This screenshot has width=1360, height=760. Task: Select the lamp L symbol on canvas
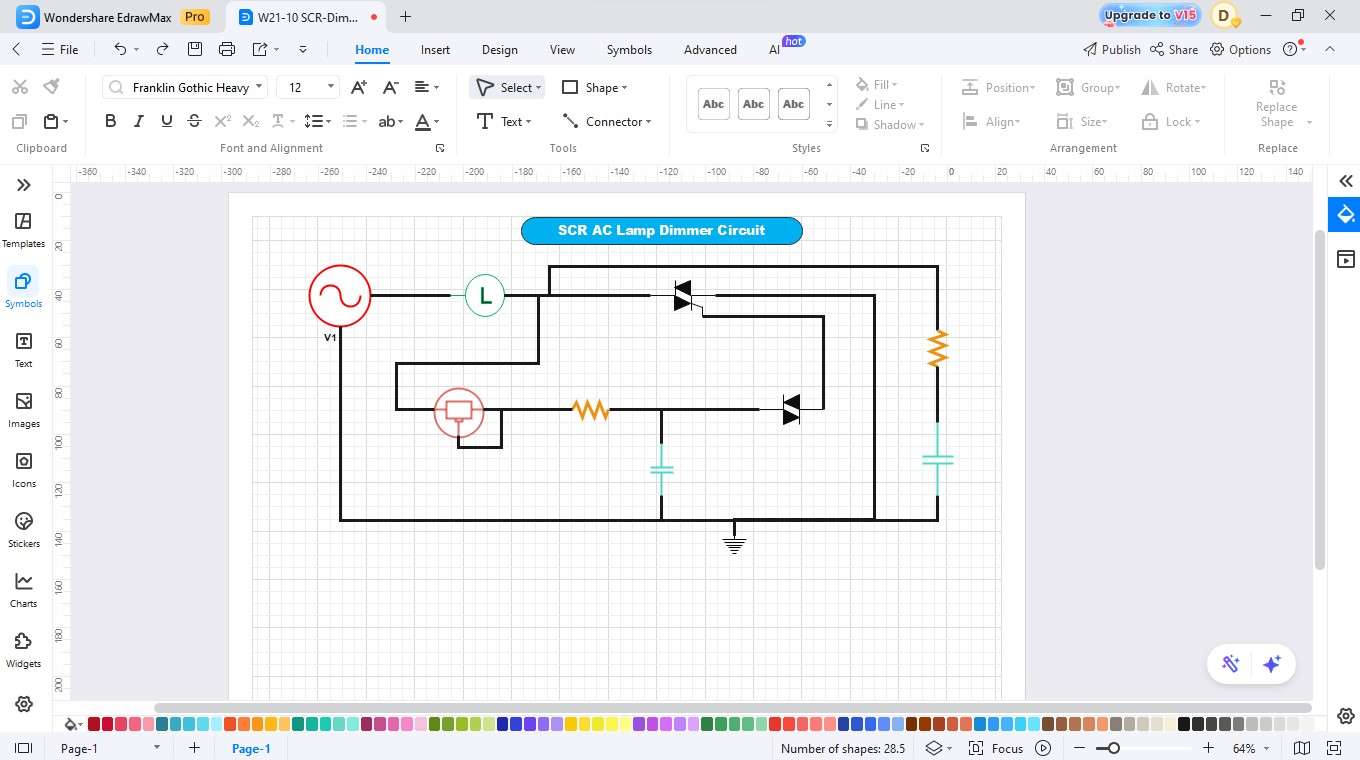tap(485, 296)
